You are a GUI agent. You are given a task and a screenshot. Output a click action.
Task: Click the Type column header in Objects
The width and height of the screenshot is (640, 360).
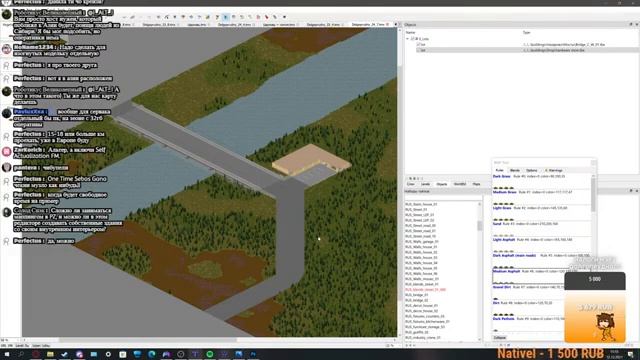point(527,32)
